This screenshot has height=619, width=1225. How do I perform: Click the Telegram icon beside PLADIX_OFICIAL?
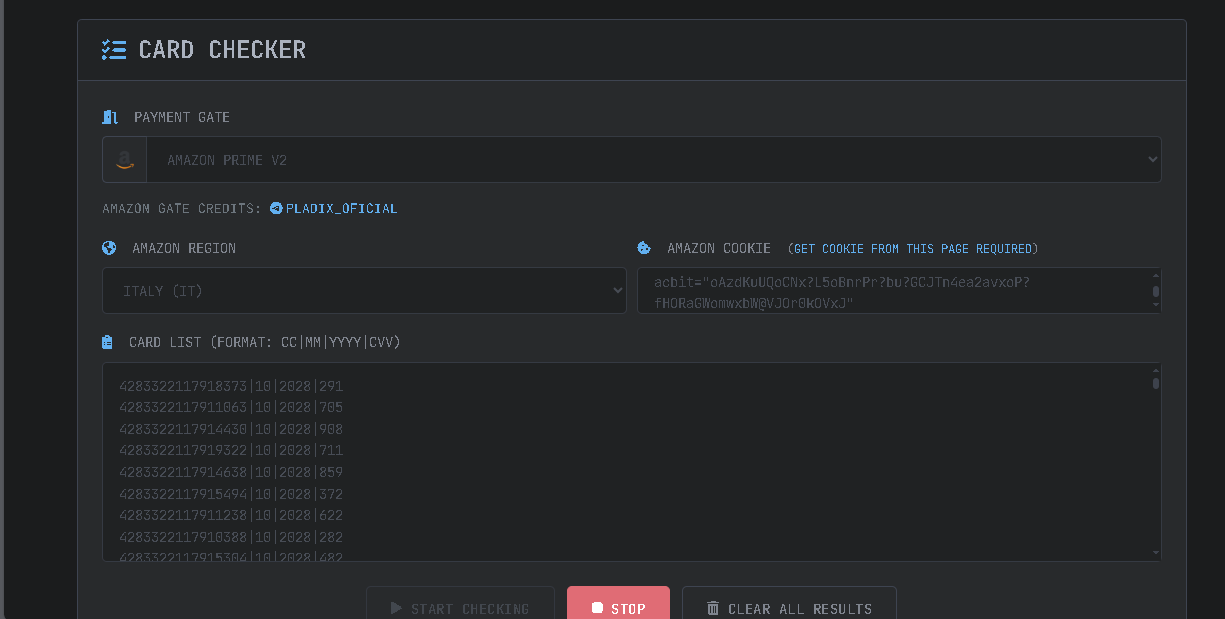click(x=276, y=208)
